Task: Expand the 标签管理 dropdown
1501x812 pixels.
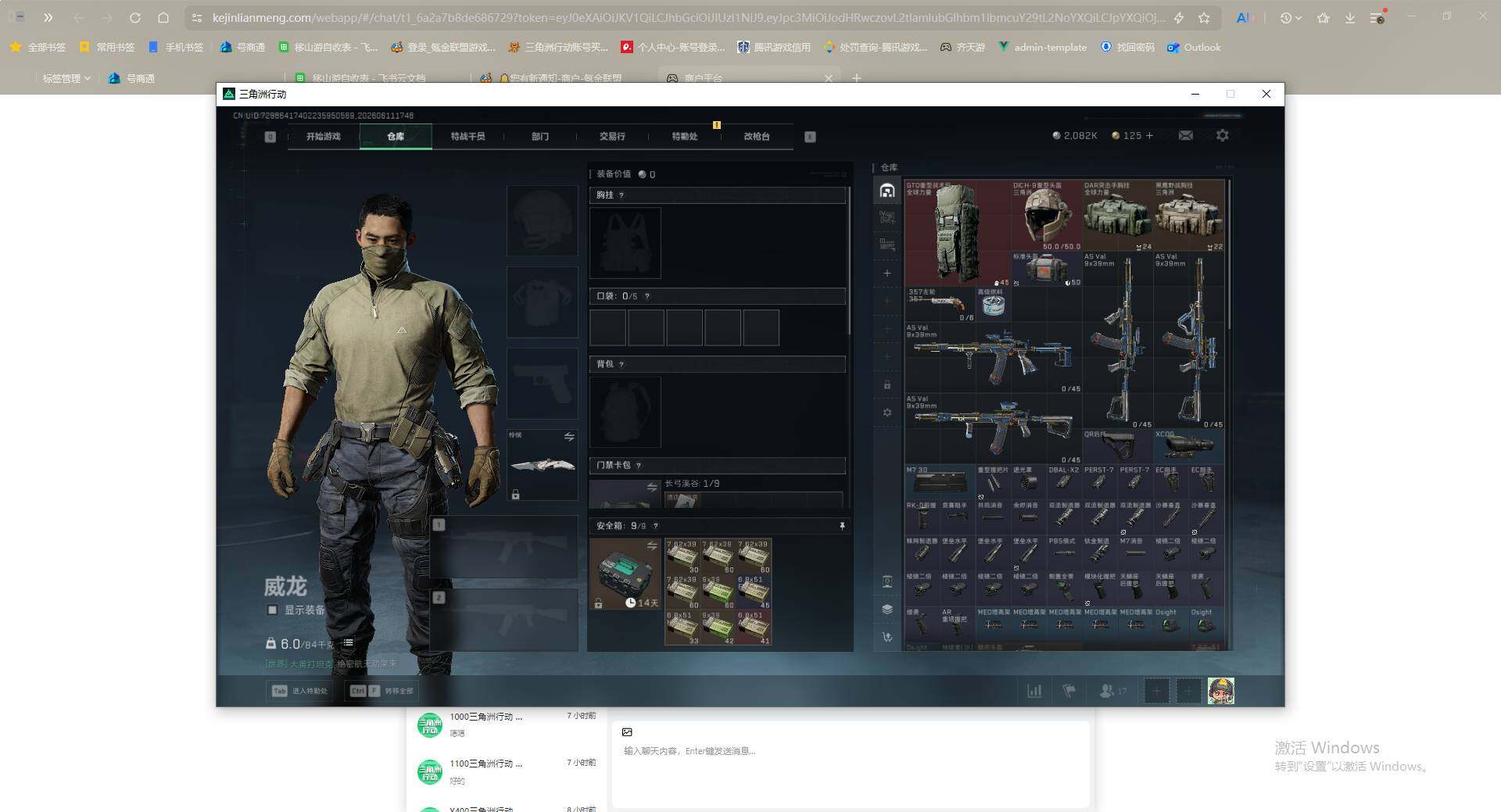Action: 66,78
